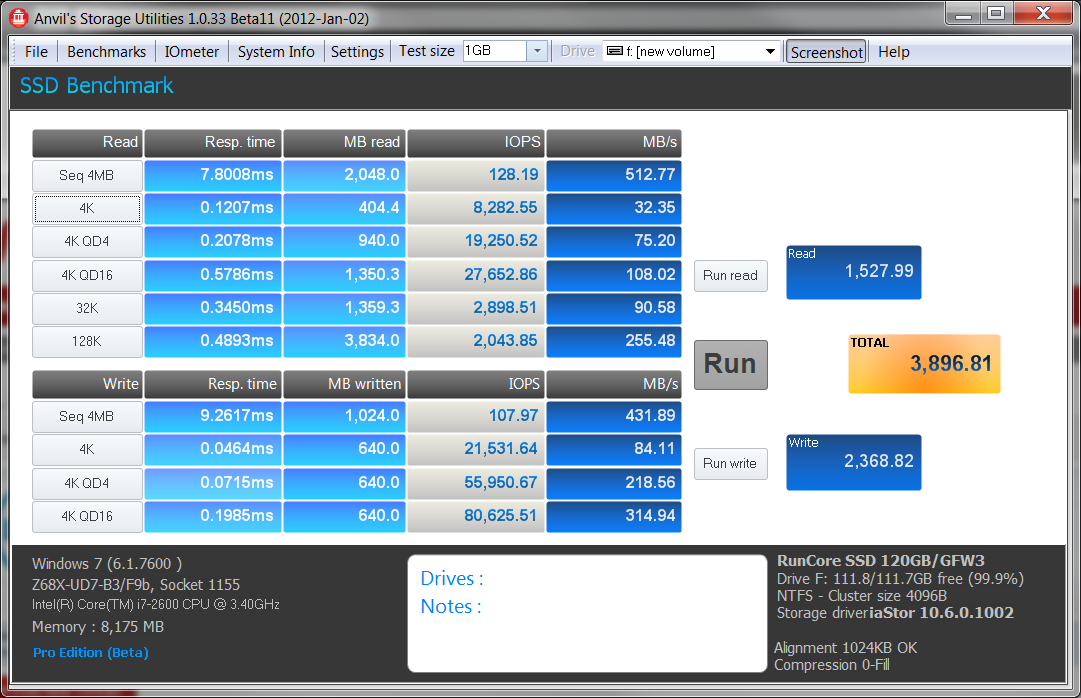The image size is (1081, 698).
Task: Click the Run read button
Action: pyautogui.click(x=730, y=276)
